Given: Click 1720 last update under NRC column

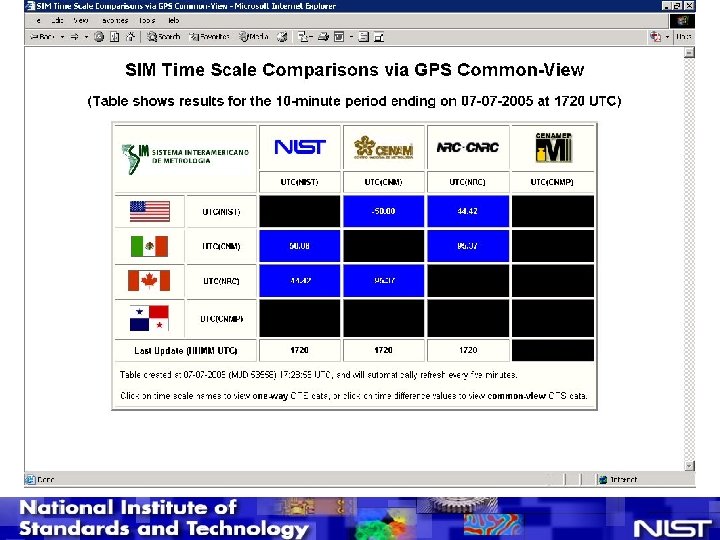Looking at the screenshot, I should tap(468, 350).
